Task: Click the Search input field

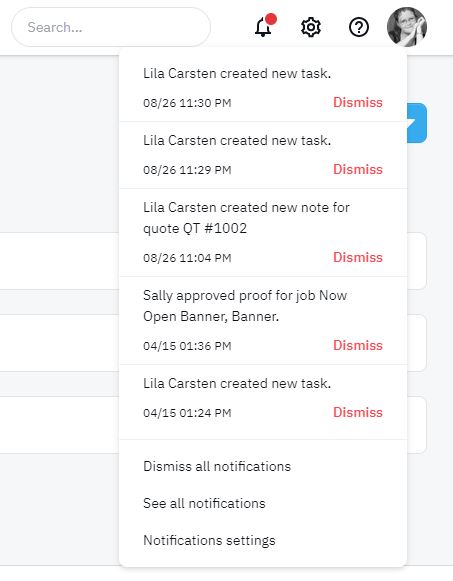Action: pos(111,27)
